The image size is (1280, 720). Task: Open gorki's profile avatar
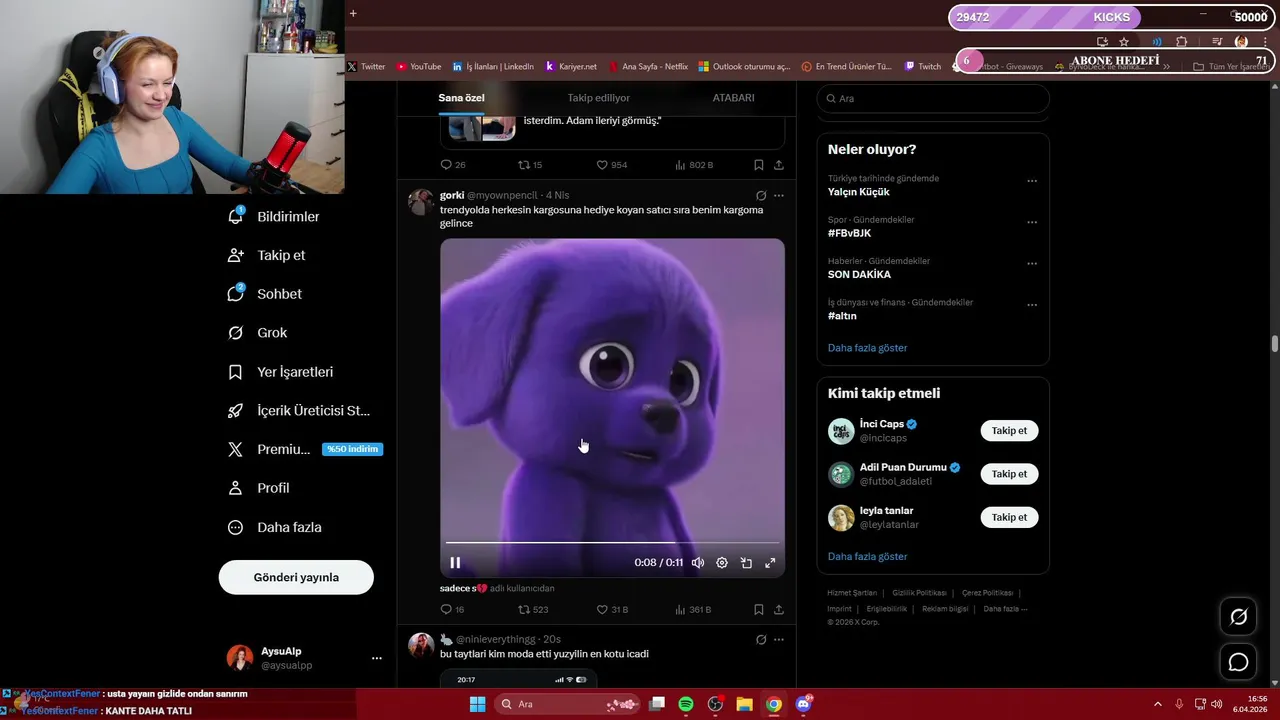421,201
